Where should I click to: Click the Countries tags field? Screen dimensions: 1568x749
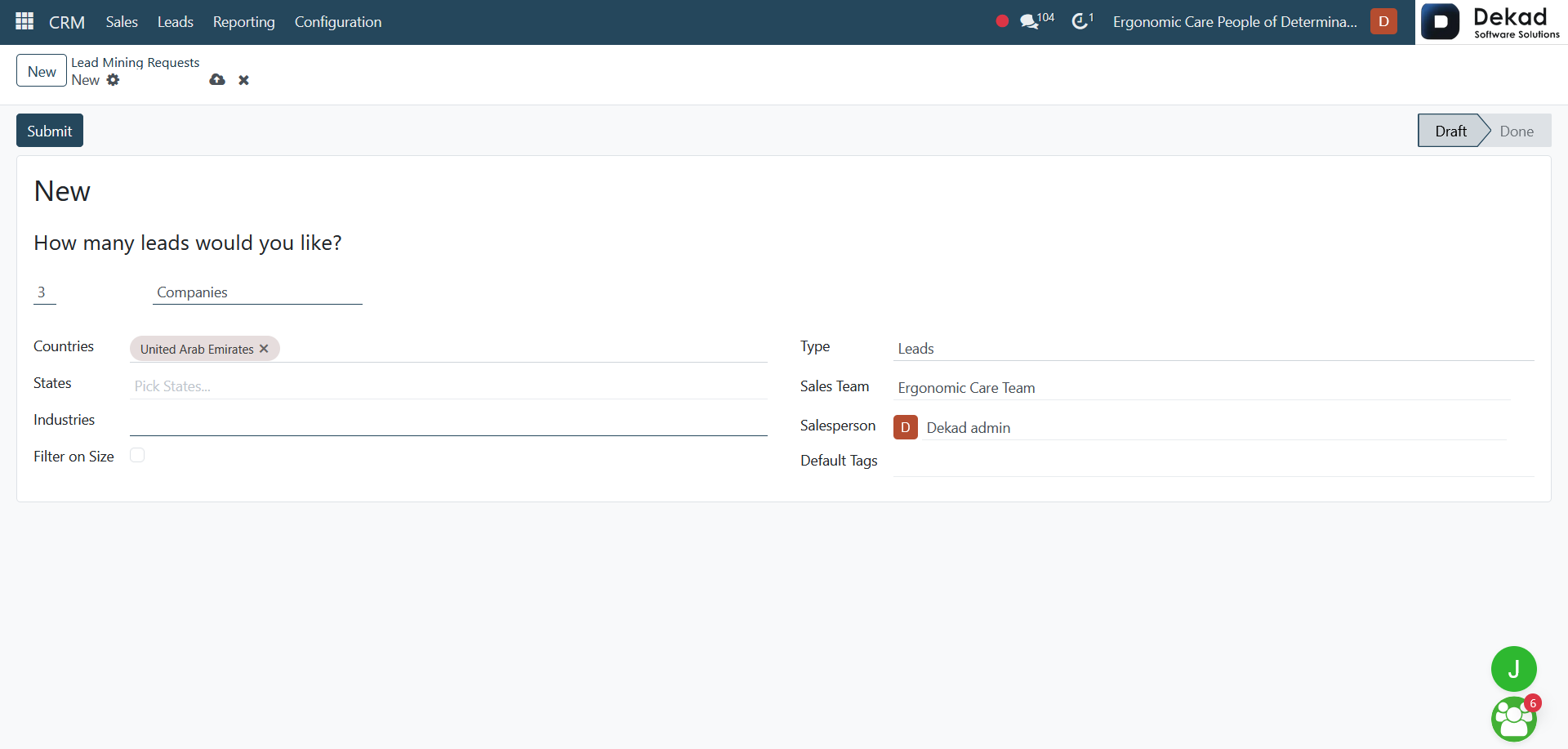pos(448,349)
